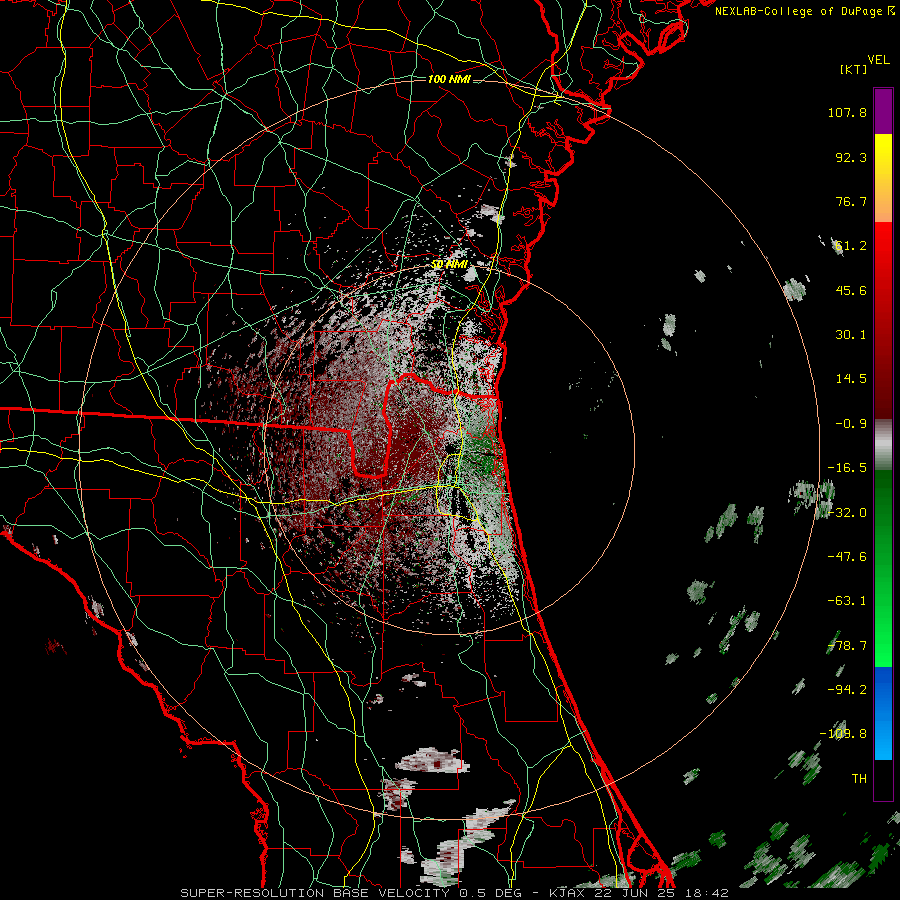Click the VEL label above the color scale
This screenshot has height=900, width=900.
(879, 60)
